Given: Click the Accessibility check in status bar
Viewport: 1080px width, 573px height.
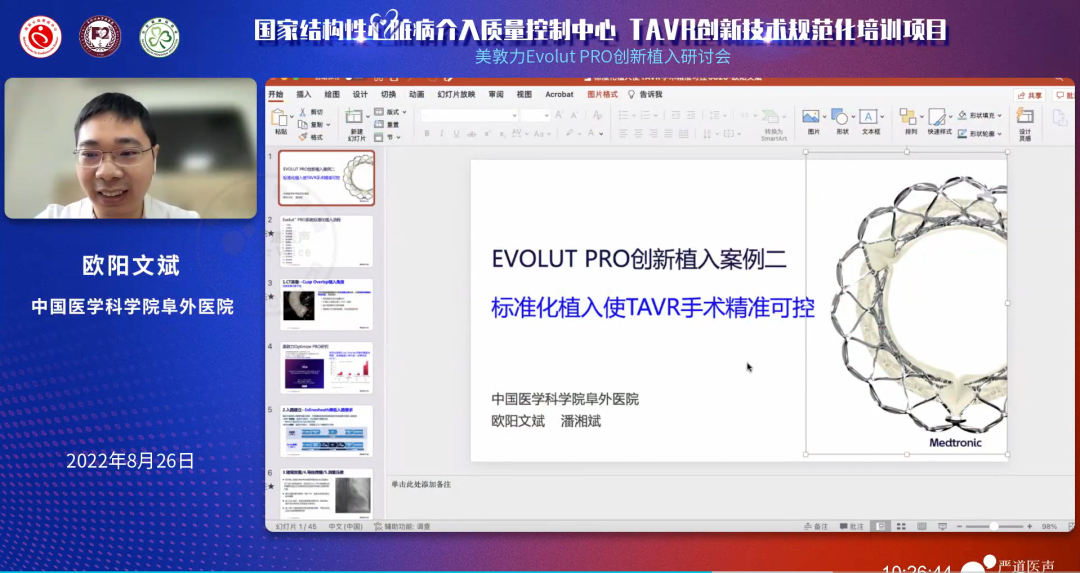Looking at the screenshot, I should 402,526.
